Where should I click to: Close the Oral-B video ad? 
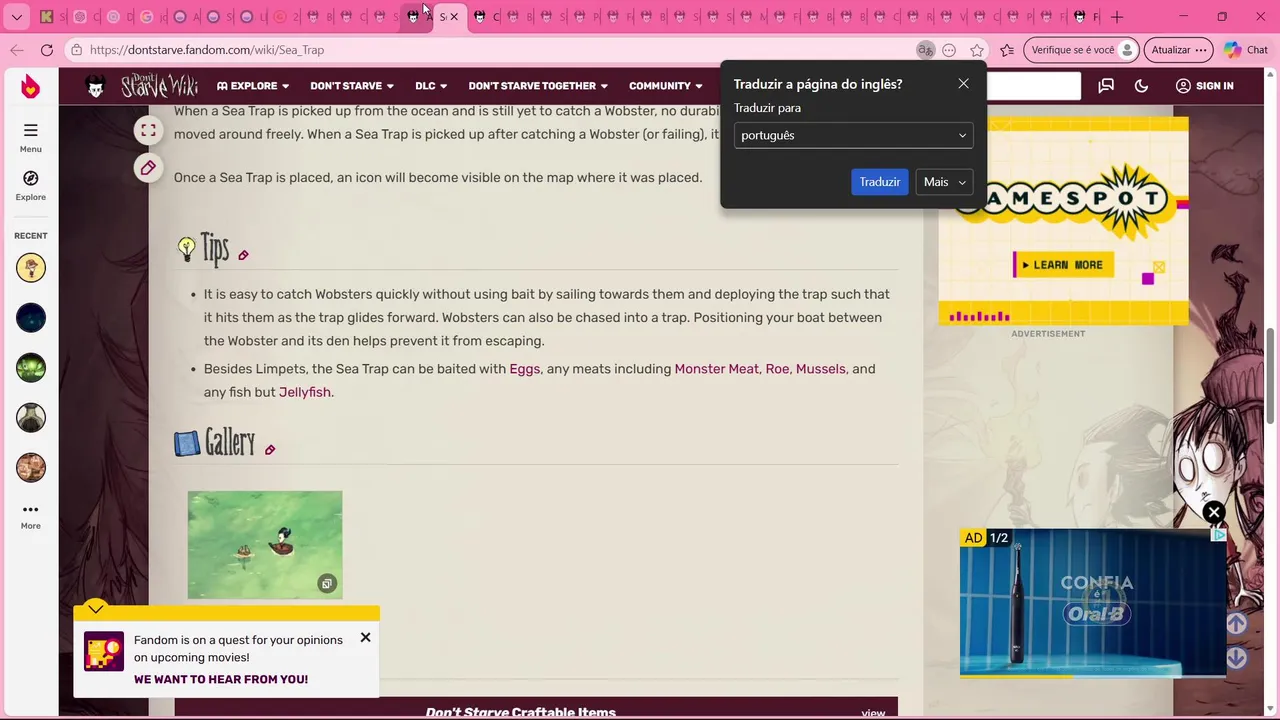(1214, 513)
